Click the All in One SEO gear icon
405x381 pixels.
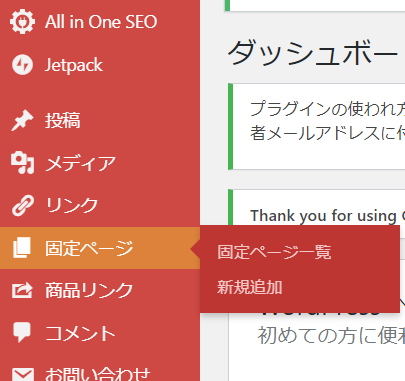tap(22, 22)
